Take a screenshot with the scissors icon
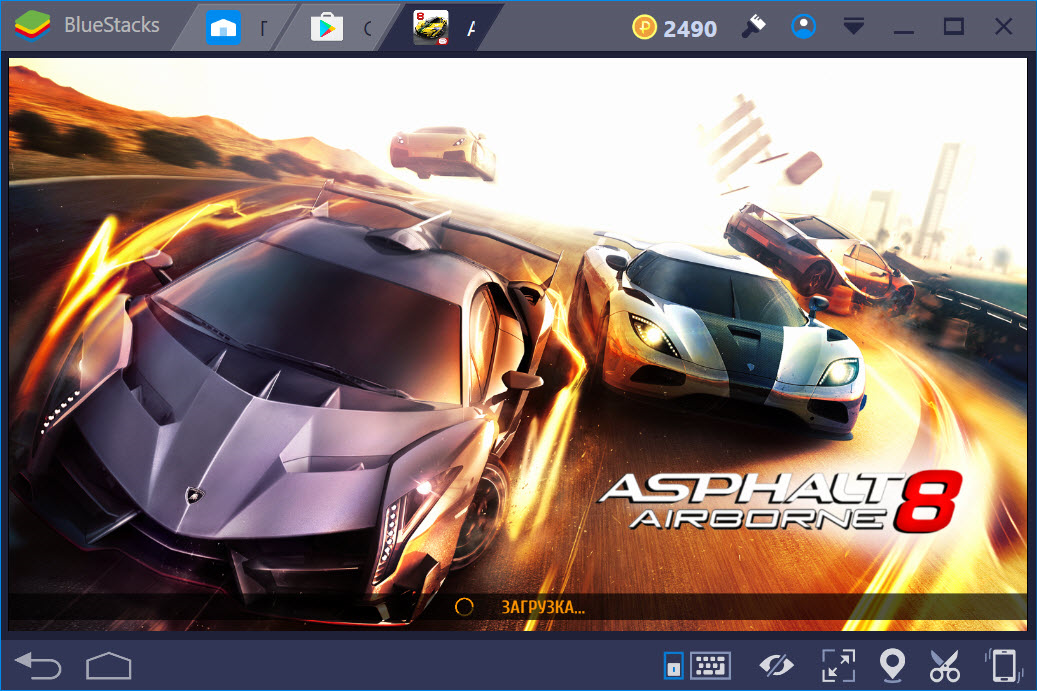1037x691 pixels. pos(944,665)
